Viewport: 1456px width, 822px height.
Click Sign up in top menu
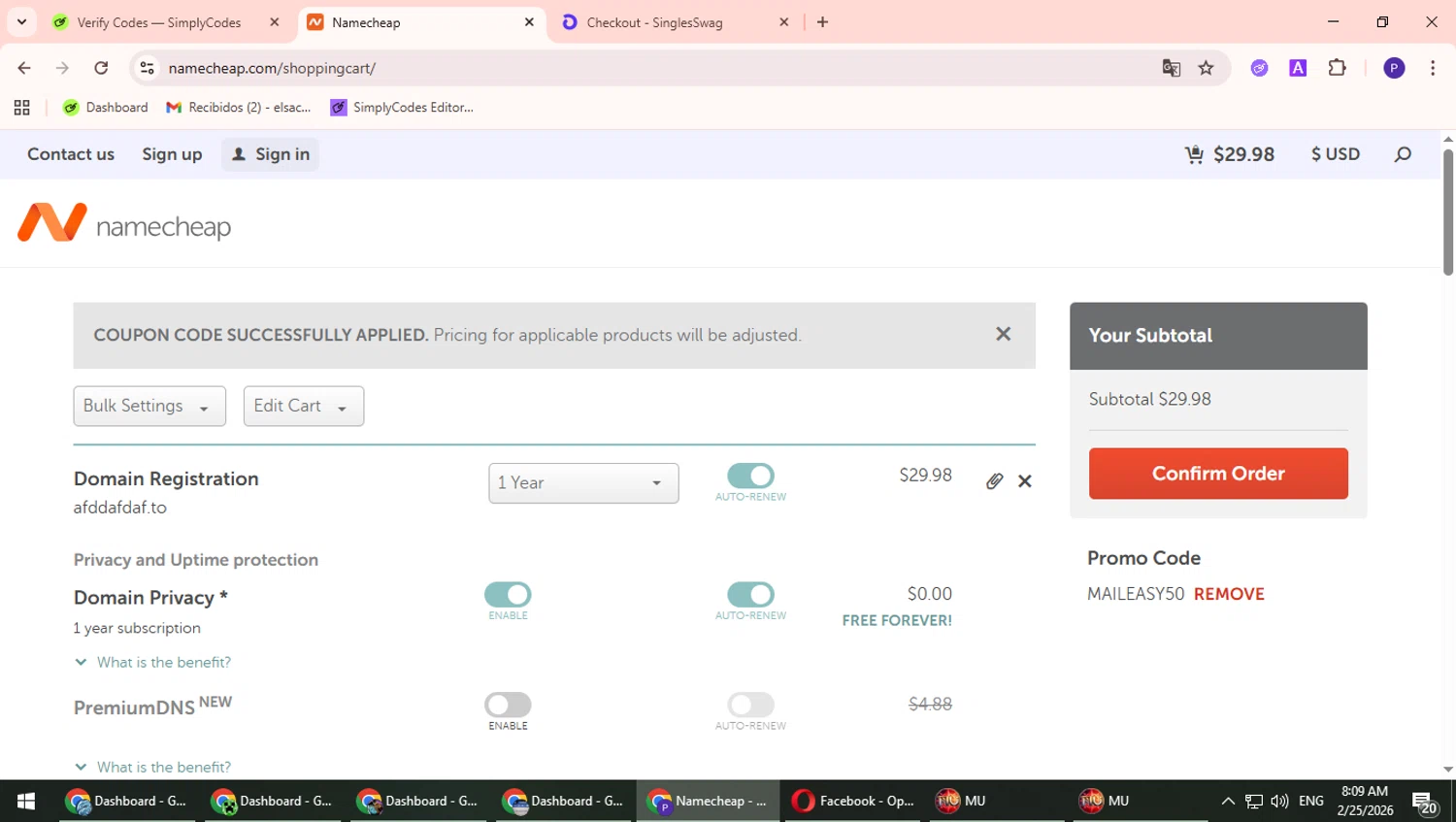point(172,154)
